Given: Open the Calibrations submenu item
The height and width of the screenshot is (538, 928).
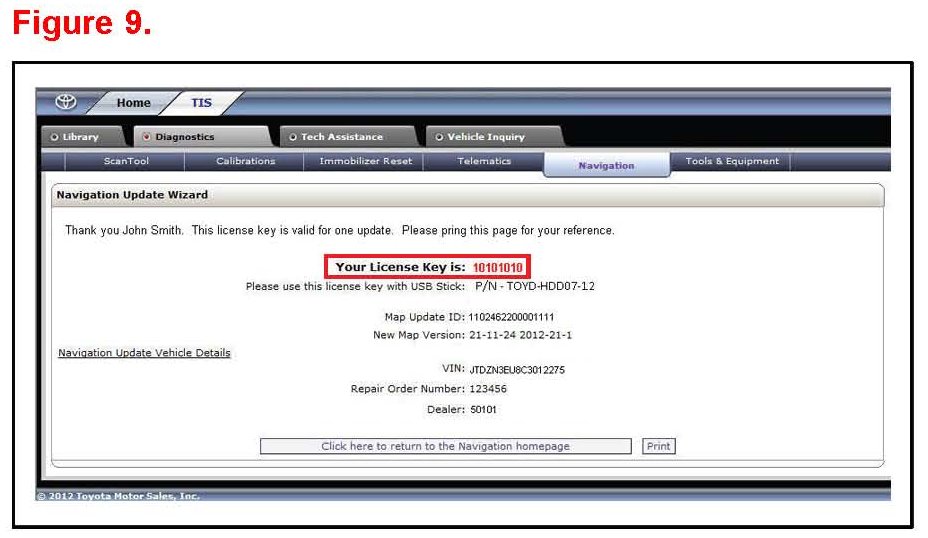Looking at the screenshot, I should pyautogui.click(x=245, y=161).
